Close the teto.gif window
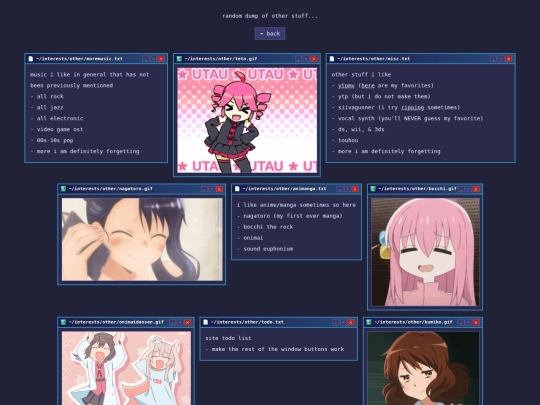 (314, 59)
